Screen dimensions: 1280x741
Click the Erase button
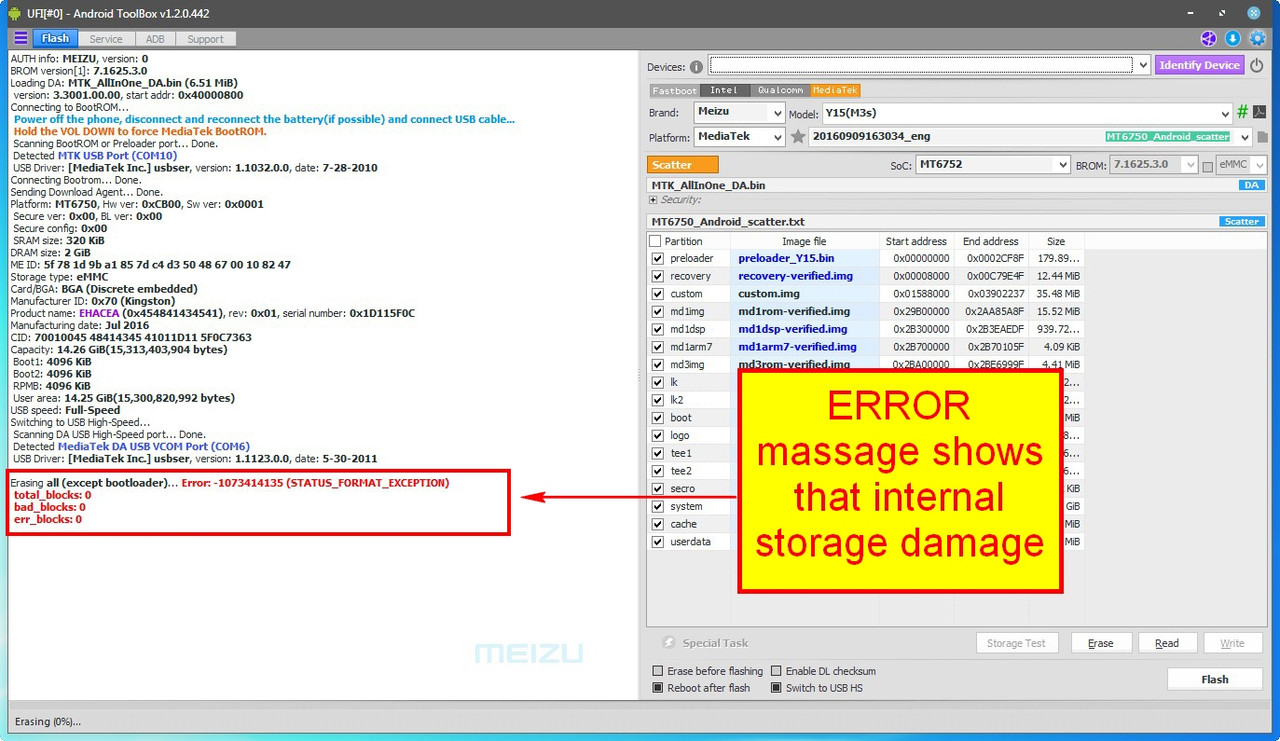pos(1101,643)
